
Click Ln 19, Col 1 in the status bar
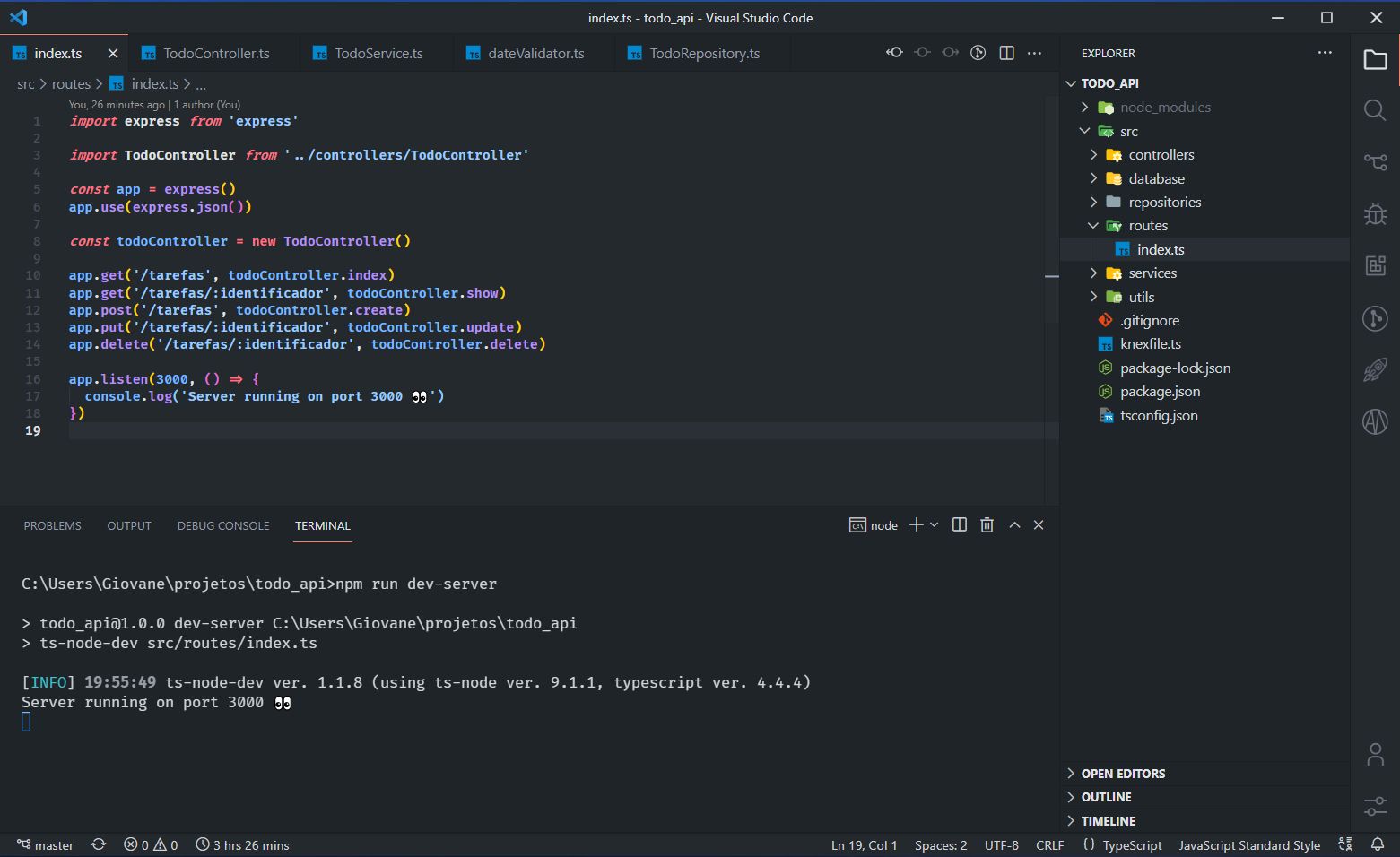863,844
